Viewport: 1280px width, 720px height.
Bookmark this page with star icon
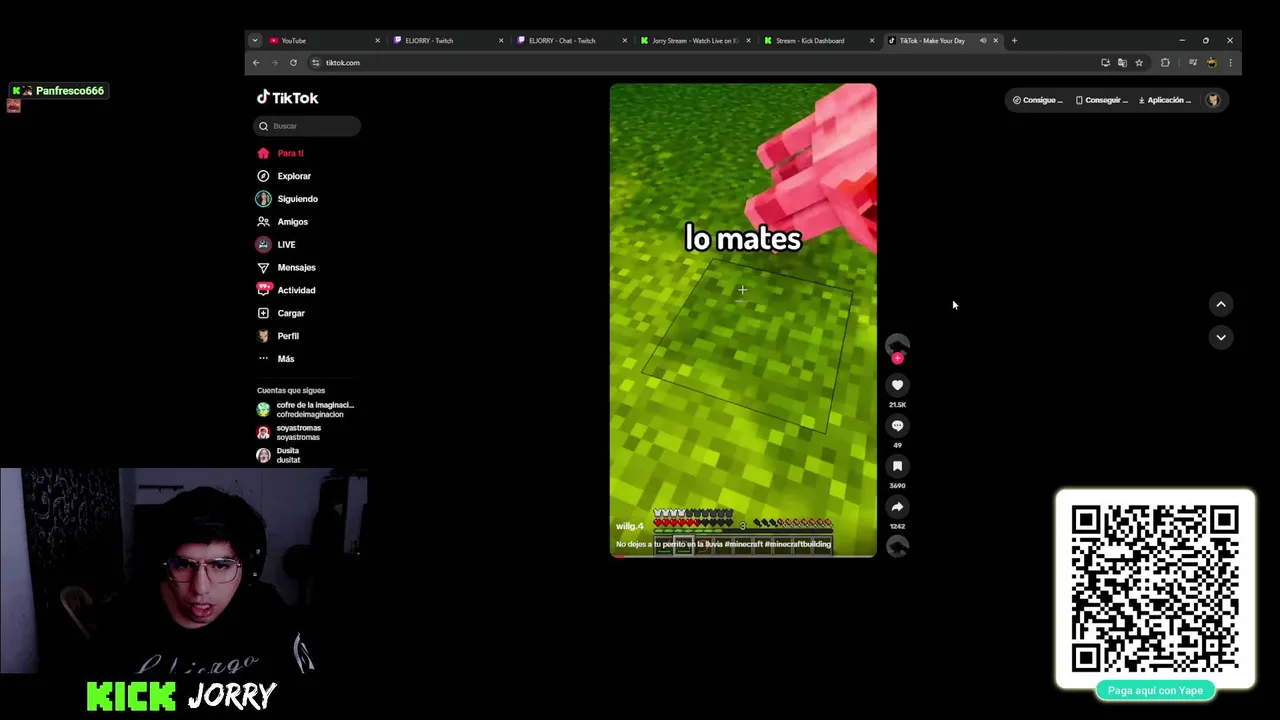click(1139, 63)
